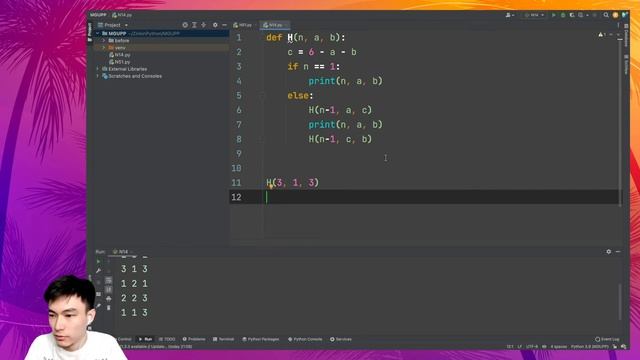
Task: Select N51.py in the project tree
Action: 120,62
